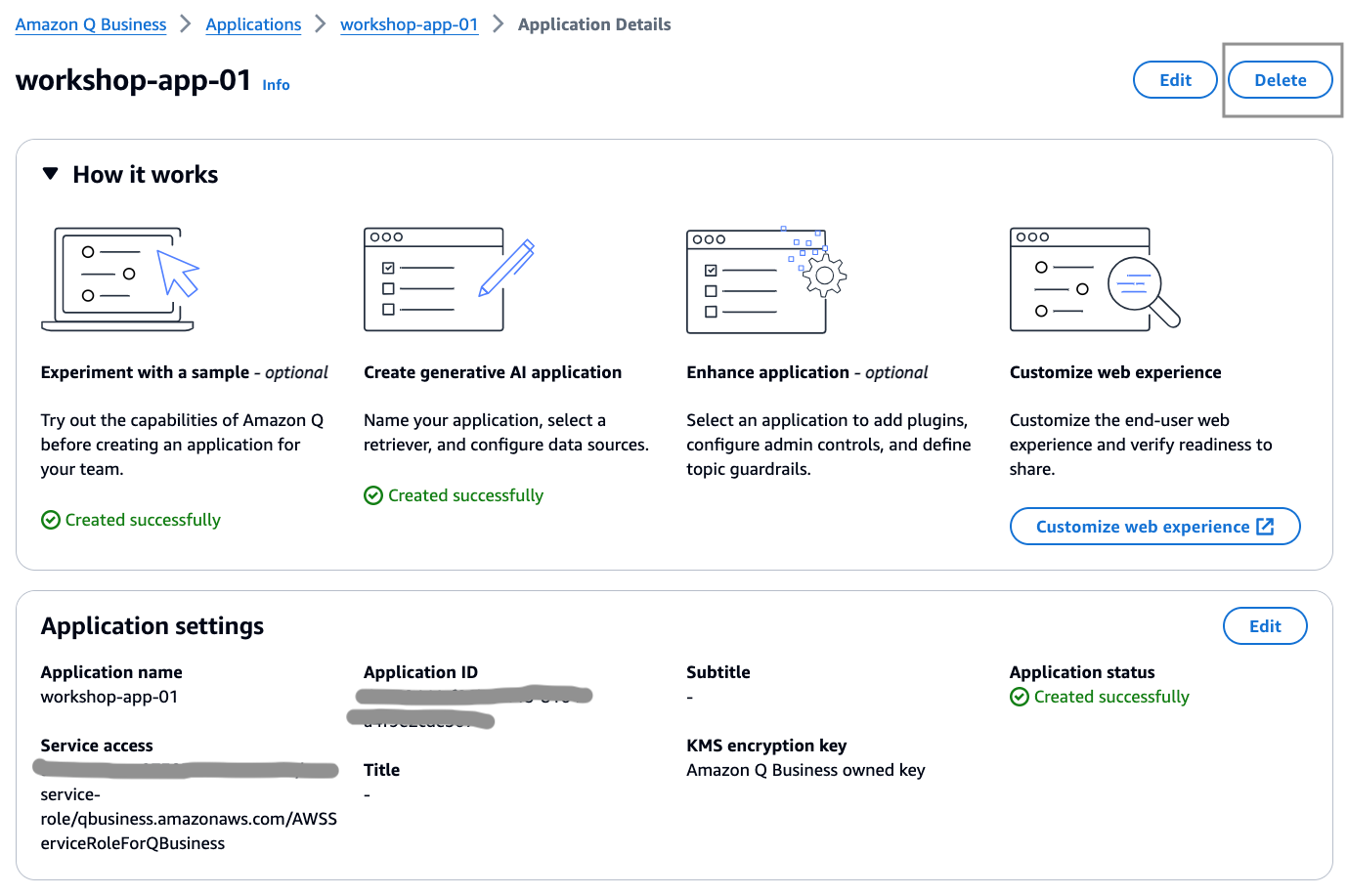Edit the Application settings
Image resolution: width=1348 pixels, height=896 pixels.
1265,626
